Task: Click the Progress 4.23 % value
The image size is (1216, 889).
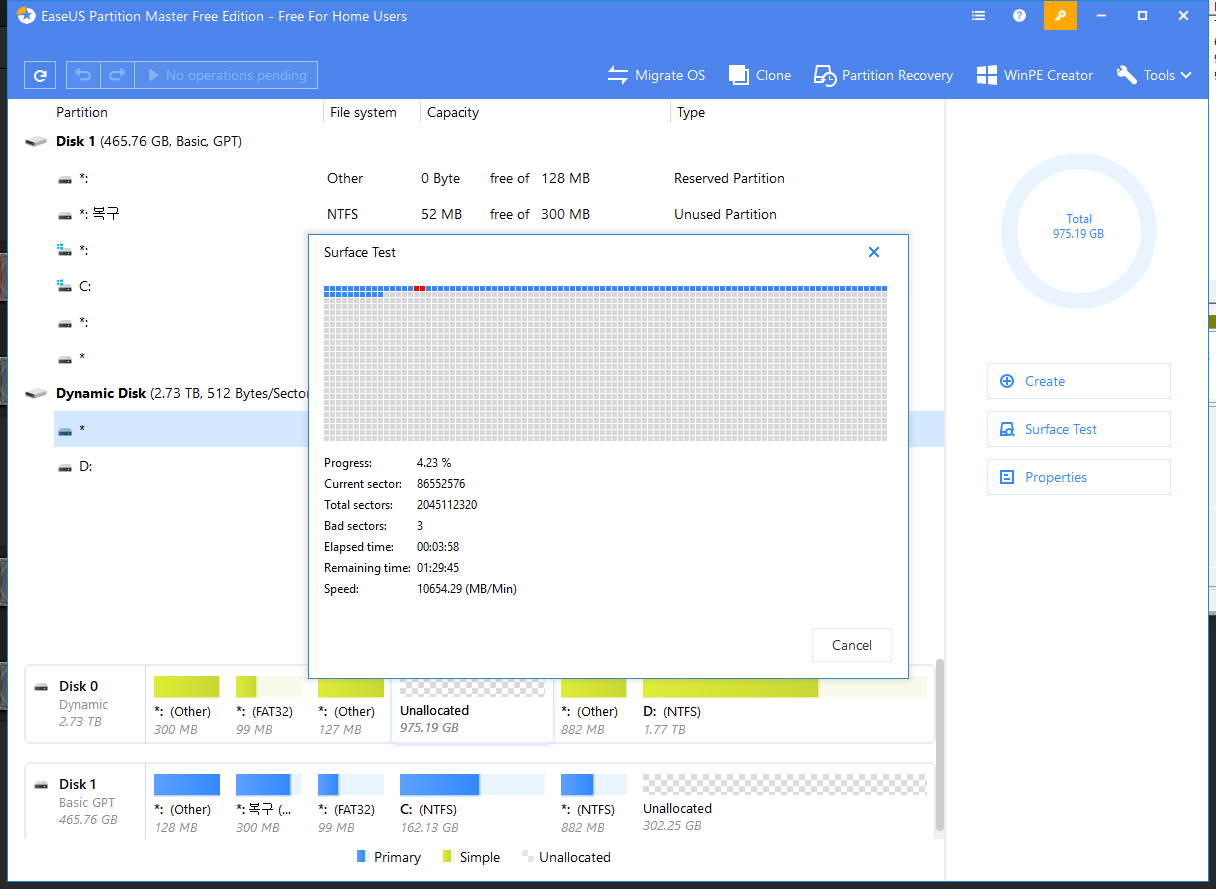Action: pyautogui.click(x=434, y=463)
